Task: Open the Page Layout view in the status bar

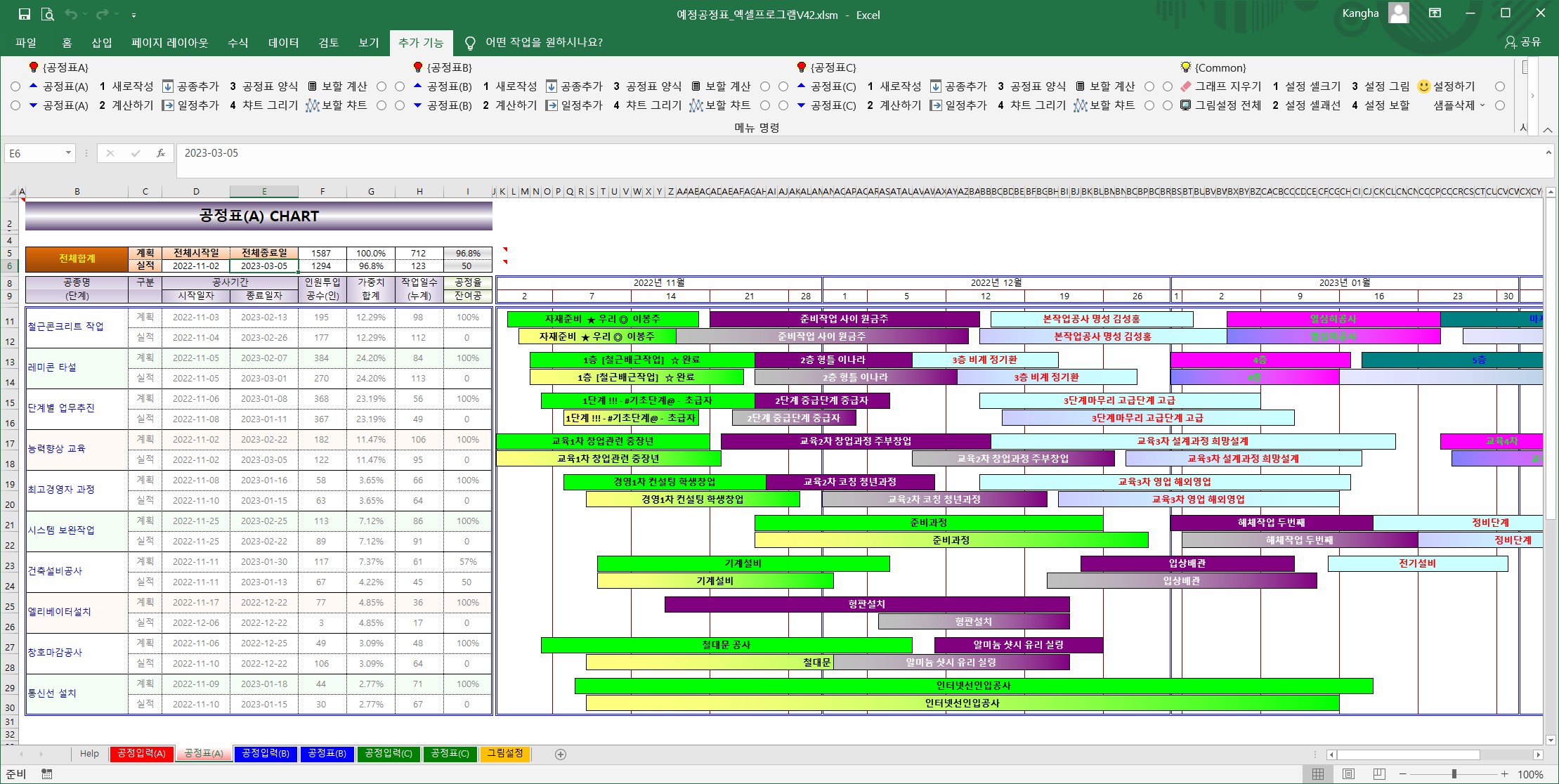Action: coord(1348,774)
